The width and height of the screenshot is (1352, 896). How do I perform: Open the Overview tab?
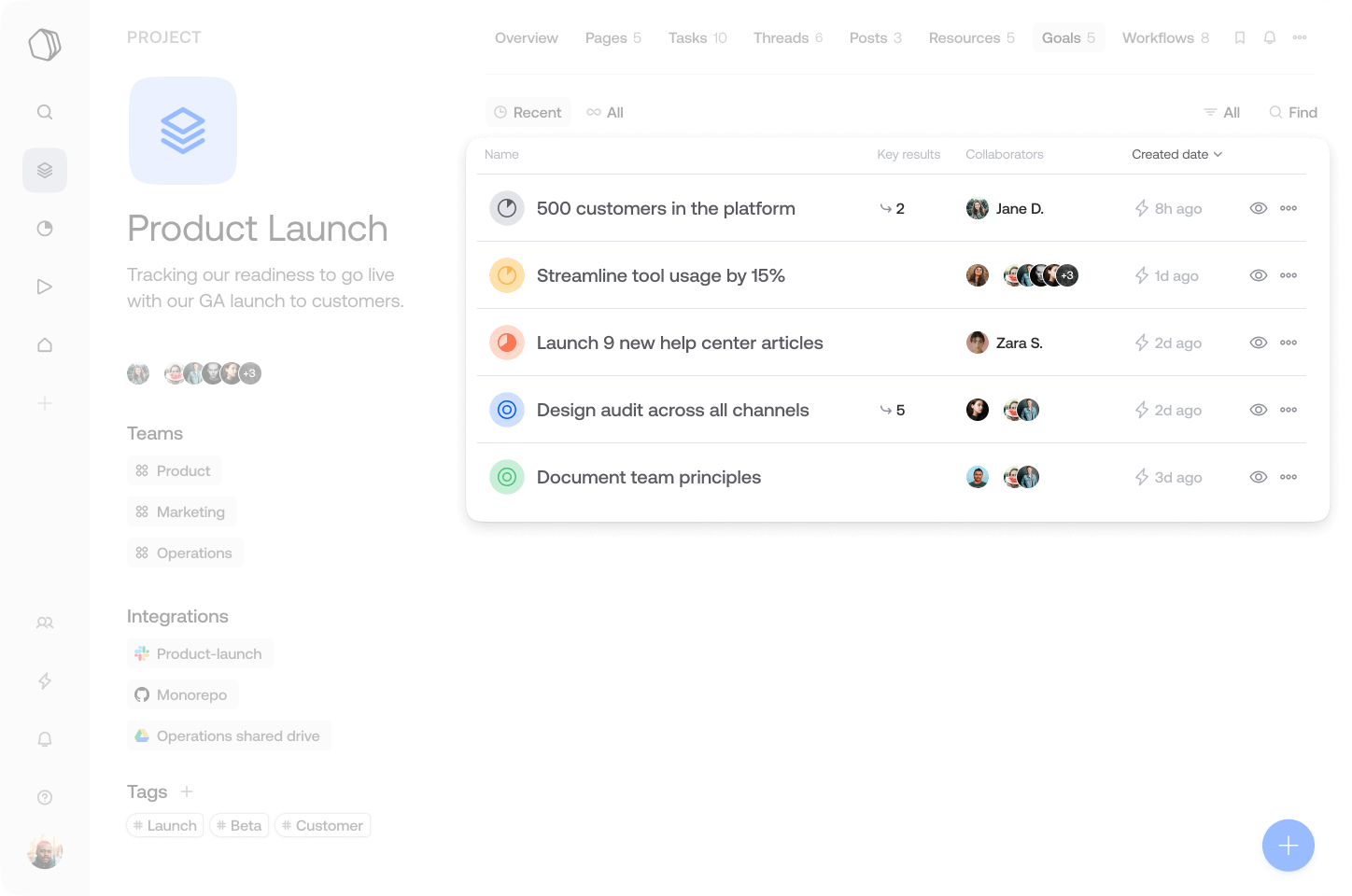pyautogui.click(x=527, y=37)
